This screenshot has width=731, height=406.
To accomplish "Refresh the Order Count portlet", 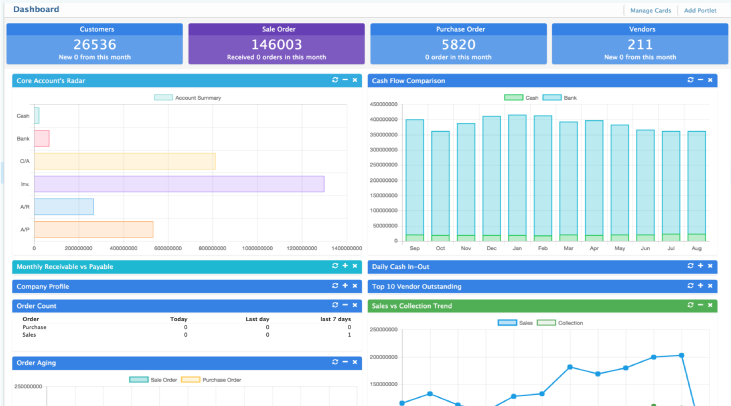I will click(x=335, y=306).
